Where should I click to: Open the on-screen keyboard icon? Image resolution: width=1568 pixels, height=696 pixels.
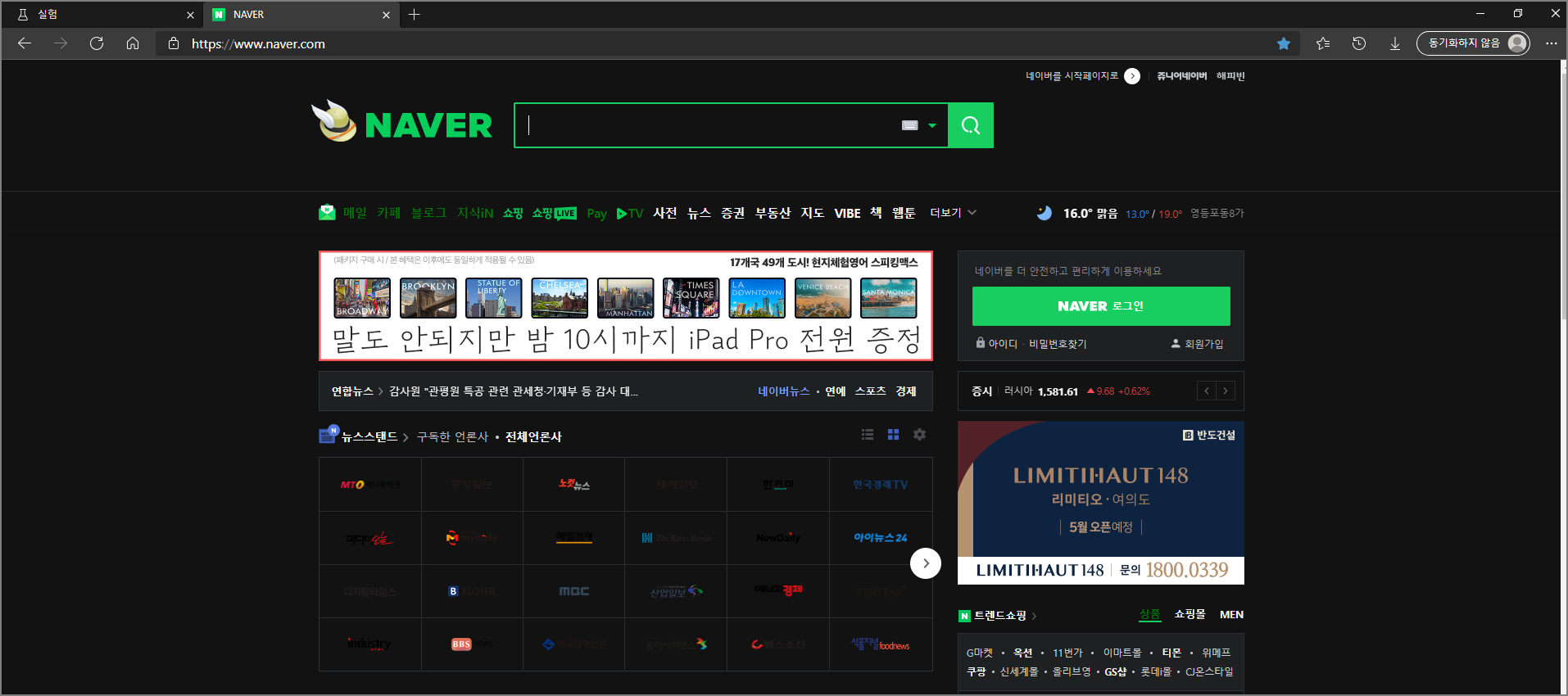tap(909, 125)
